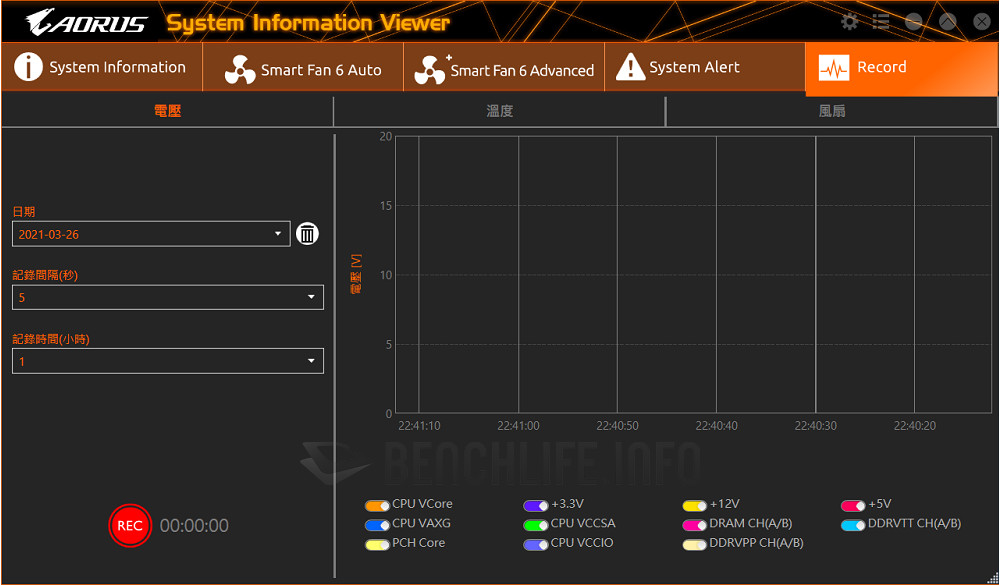Click the list icon in the title bar
The width and height of the screenshot is (1000, 585).
881,20
